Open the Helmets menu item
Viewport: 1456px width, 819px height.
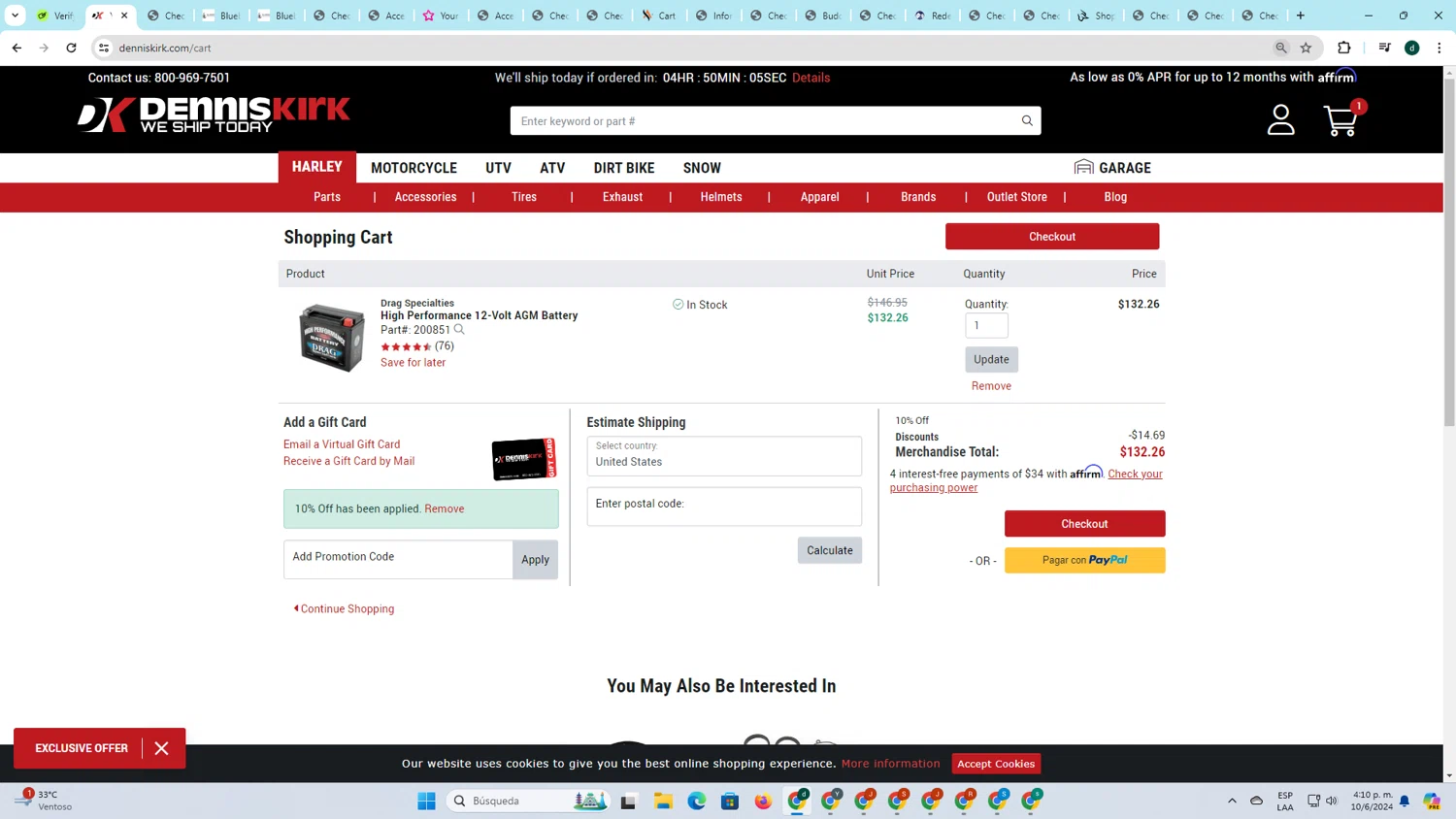pos(720,197)
